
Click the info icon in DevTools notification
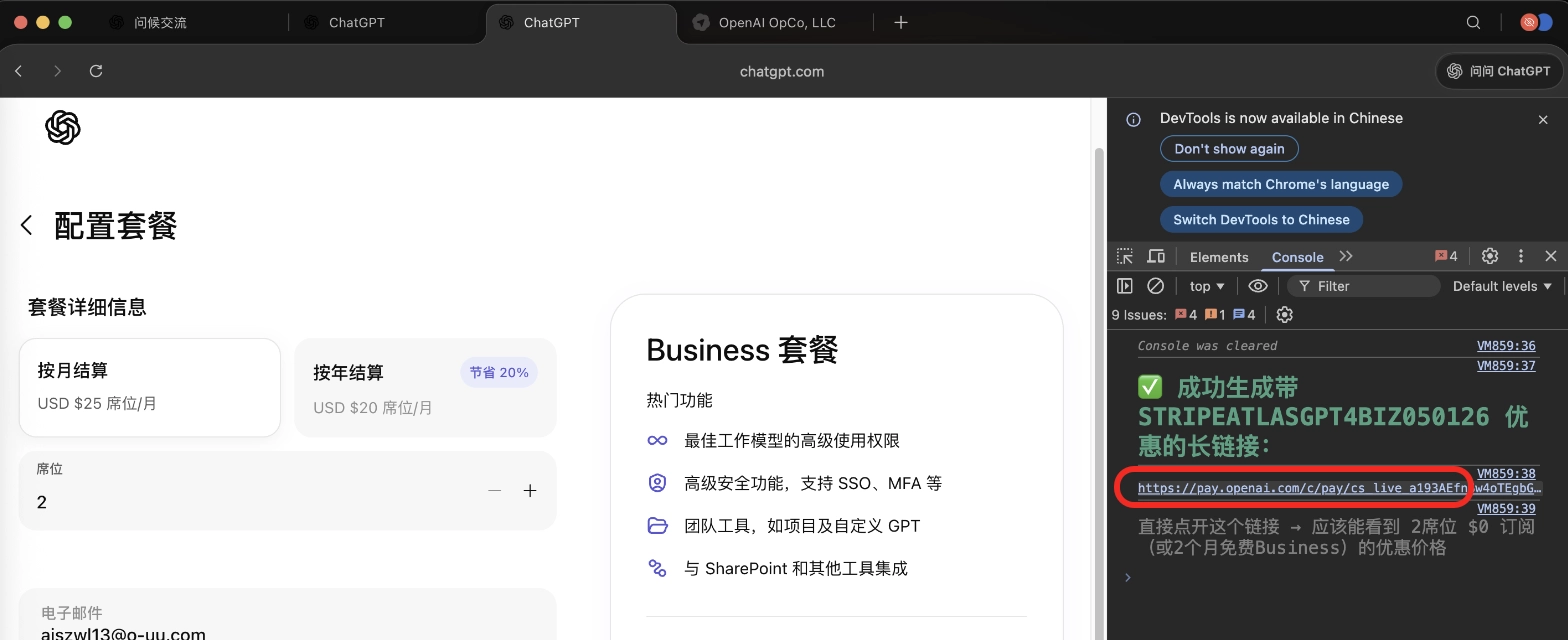tap(1133, 119)
